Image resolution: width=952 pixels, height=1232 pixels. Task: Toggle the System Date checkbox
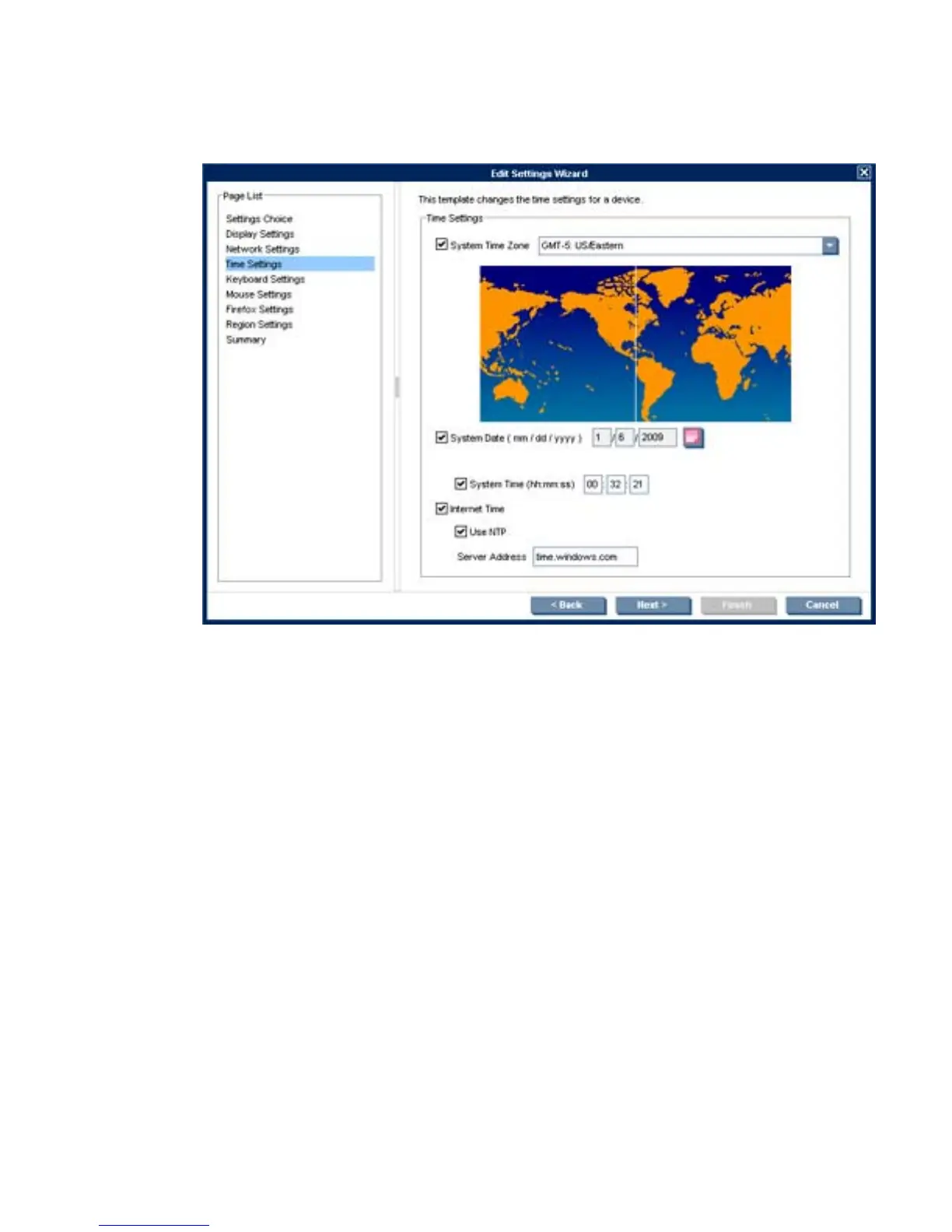tap(442, 437)
